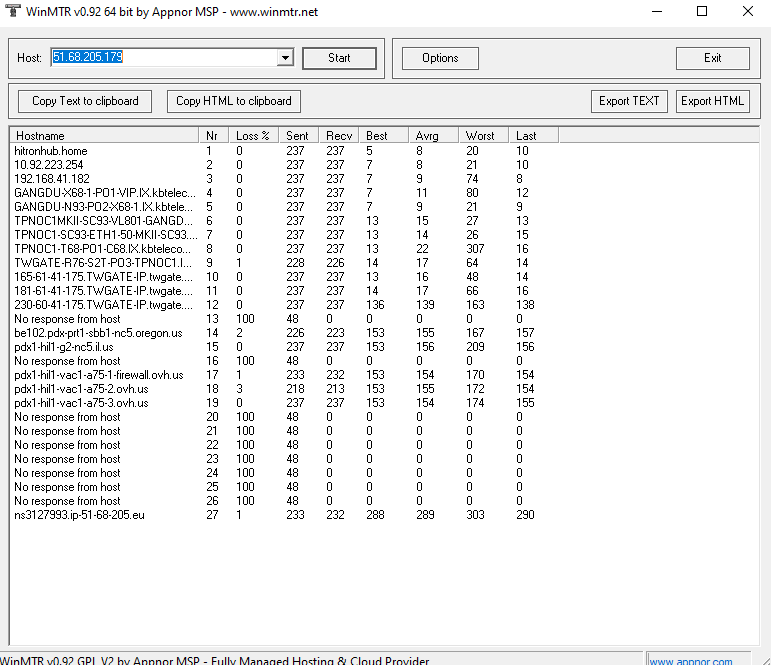
Task: Click the Hostname column header
Action: pyautogui.click(x=104, y=135)
